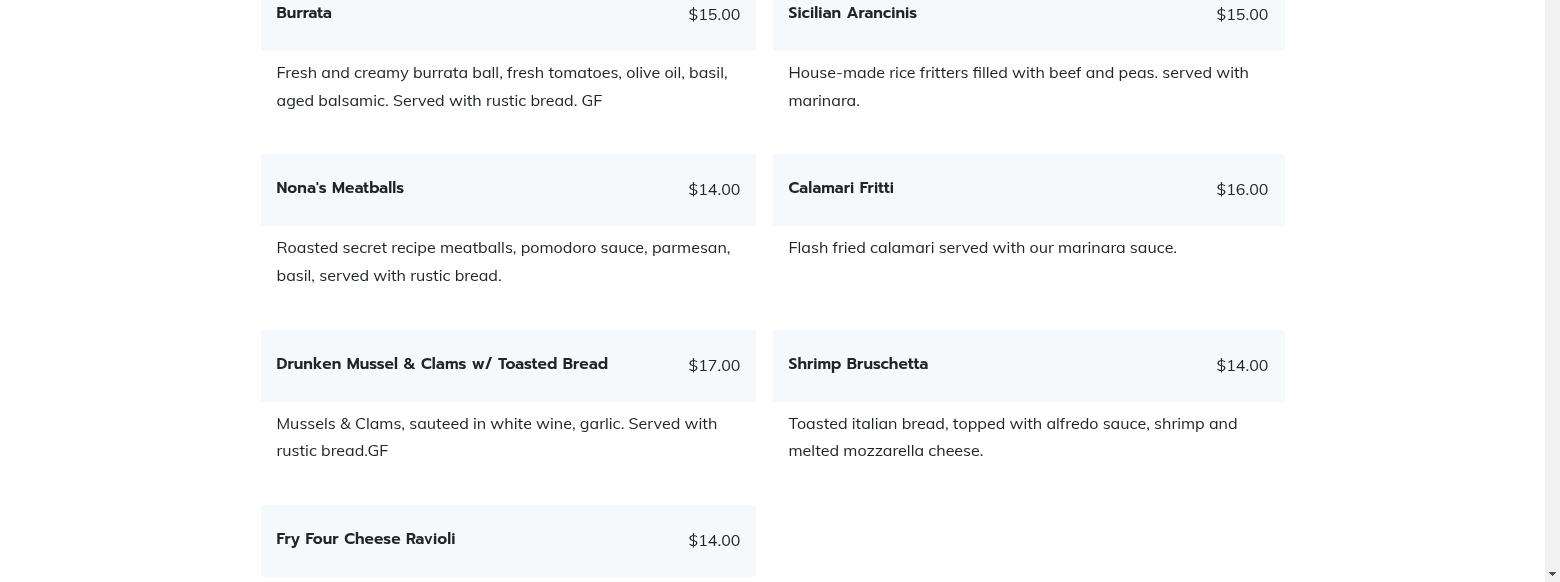Viewport: 1560px width, 582px height.
Task: Select the Calamari Fritti item heading
Action: [x=841, y=188]
